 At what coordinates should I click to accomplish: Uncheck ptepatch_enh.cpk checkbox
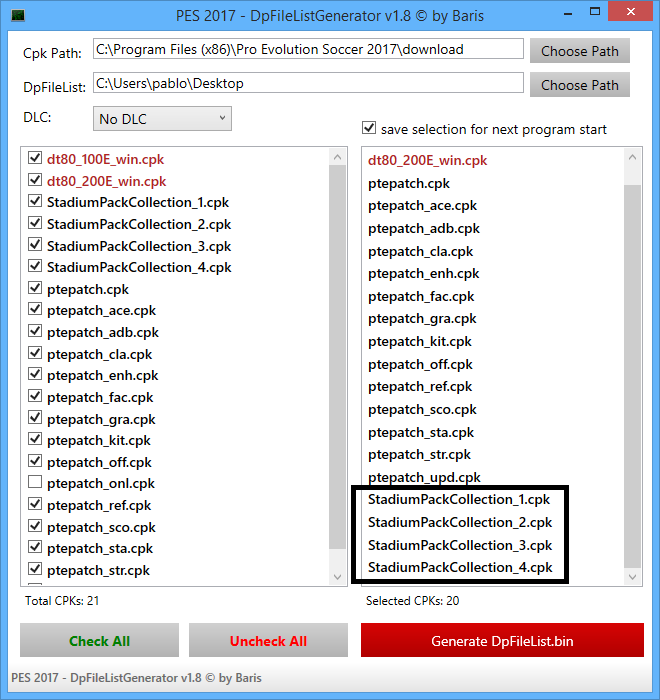click(x=35, y=374)
